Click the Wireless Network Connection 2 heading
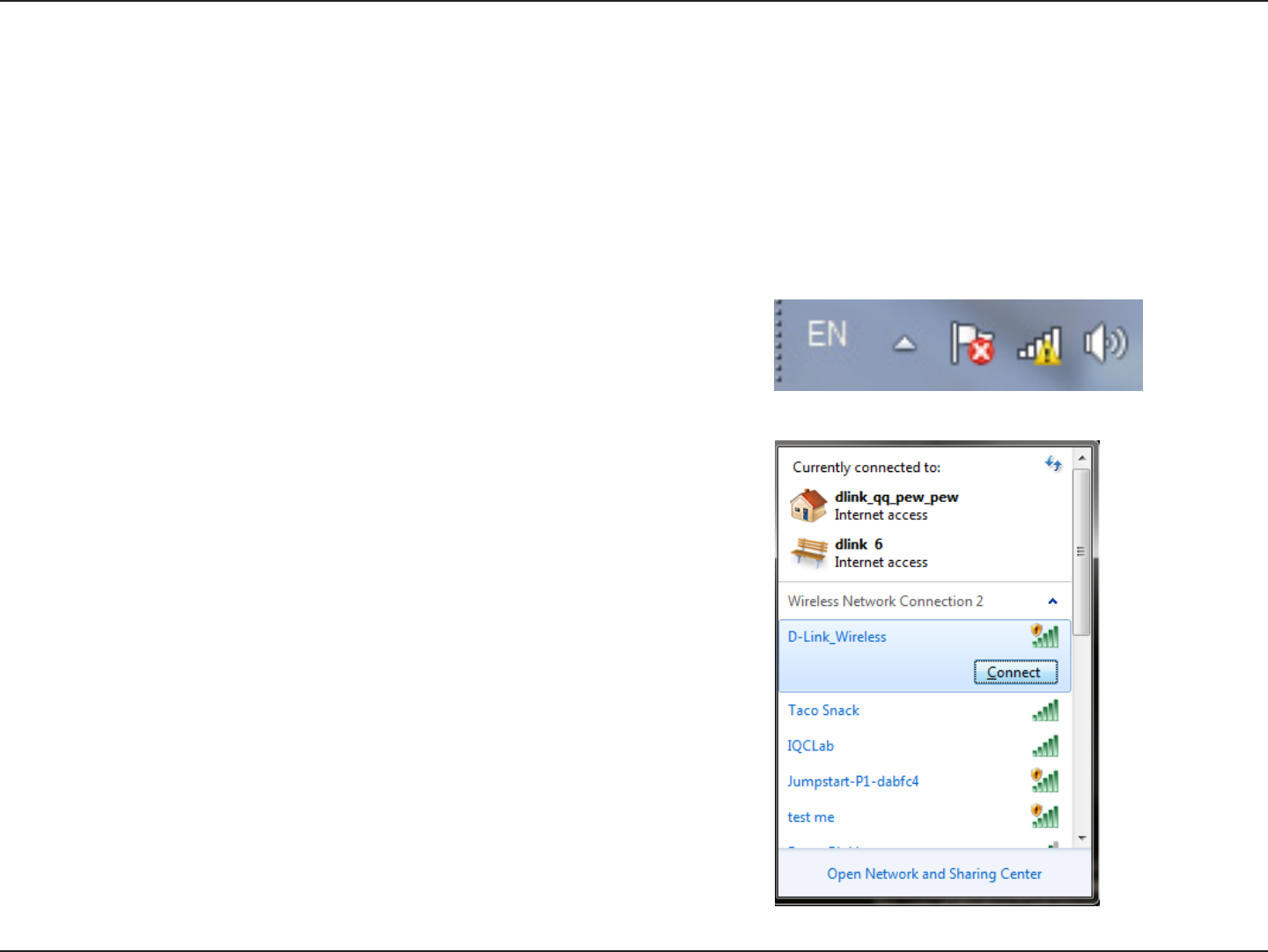Viewport: 1268px width, 952px height. click(886, 601)
